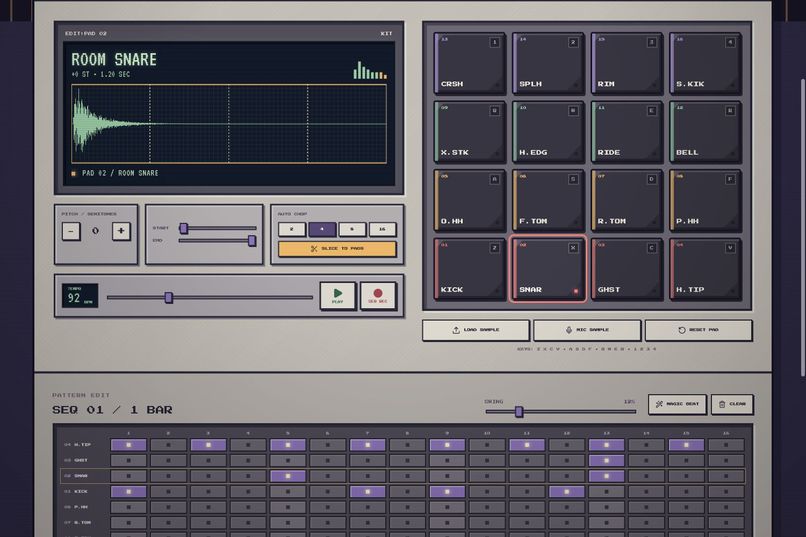Start playback with the green Play button
The height and width of the screenshot is (537, 806).
(x=338, y=295)
